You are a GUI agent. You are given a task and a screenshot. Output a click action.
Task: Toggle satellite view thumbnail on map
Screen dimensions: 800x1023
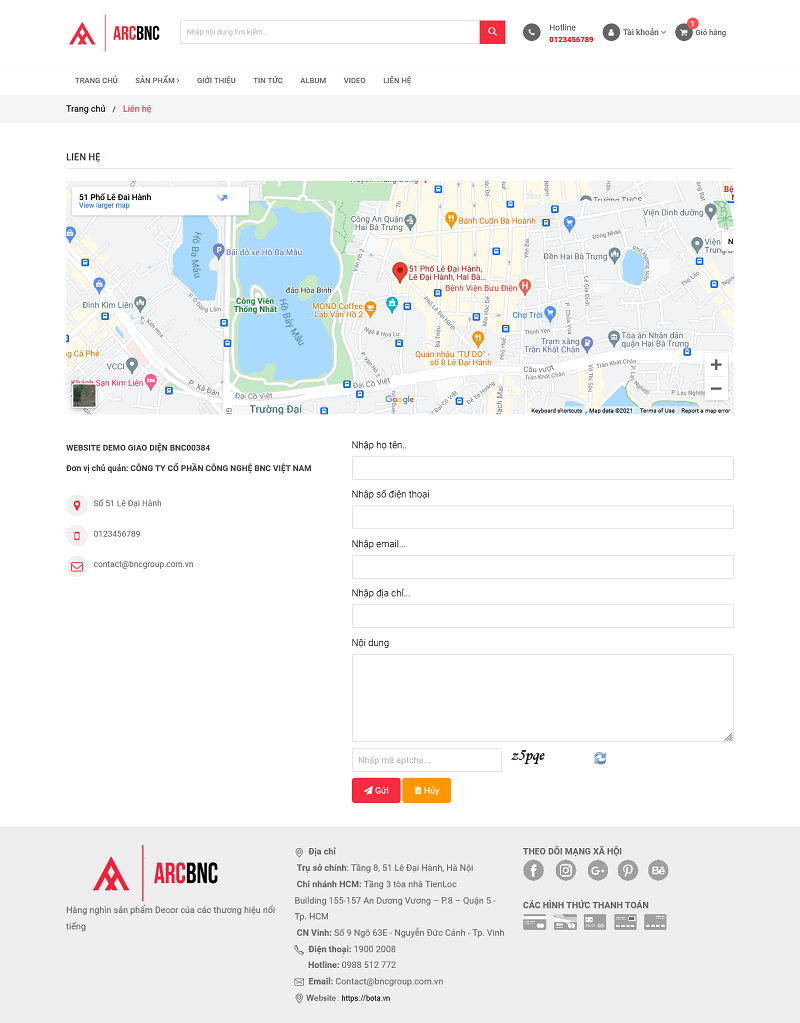pyautogui.click(x=84, y=396)
